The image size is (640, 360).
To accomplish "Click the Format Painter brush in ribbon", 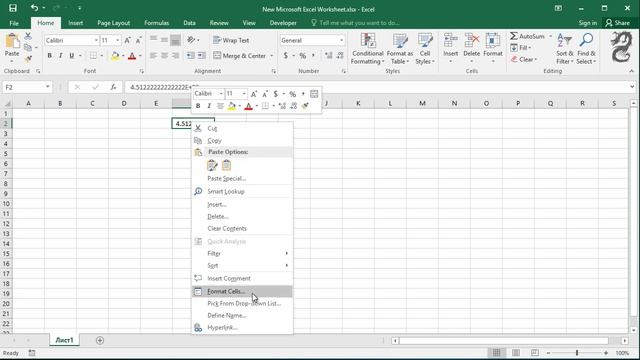I will (x=28, y=59).
